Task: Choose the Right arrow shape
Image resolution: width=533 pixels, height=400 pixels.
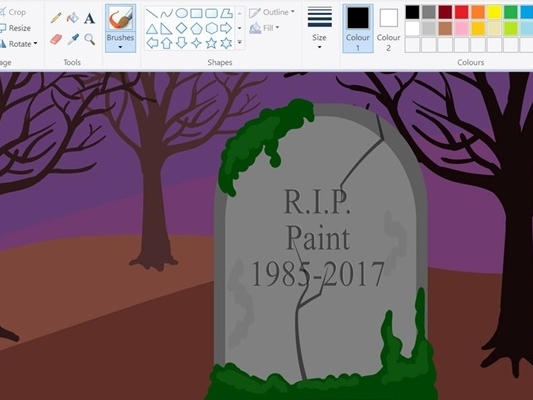Action: (x=226, y=28)
